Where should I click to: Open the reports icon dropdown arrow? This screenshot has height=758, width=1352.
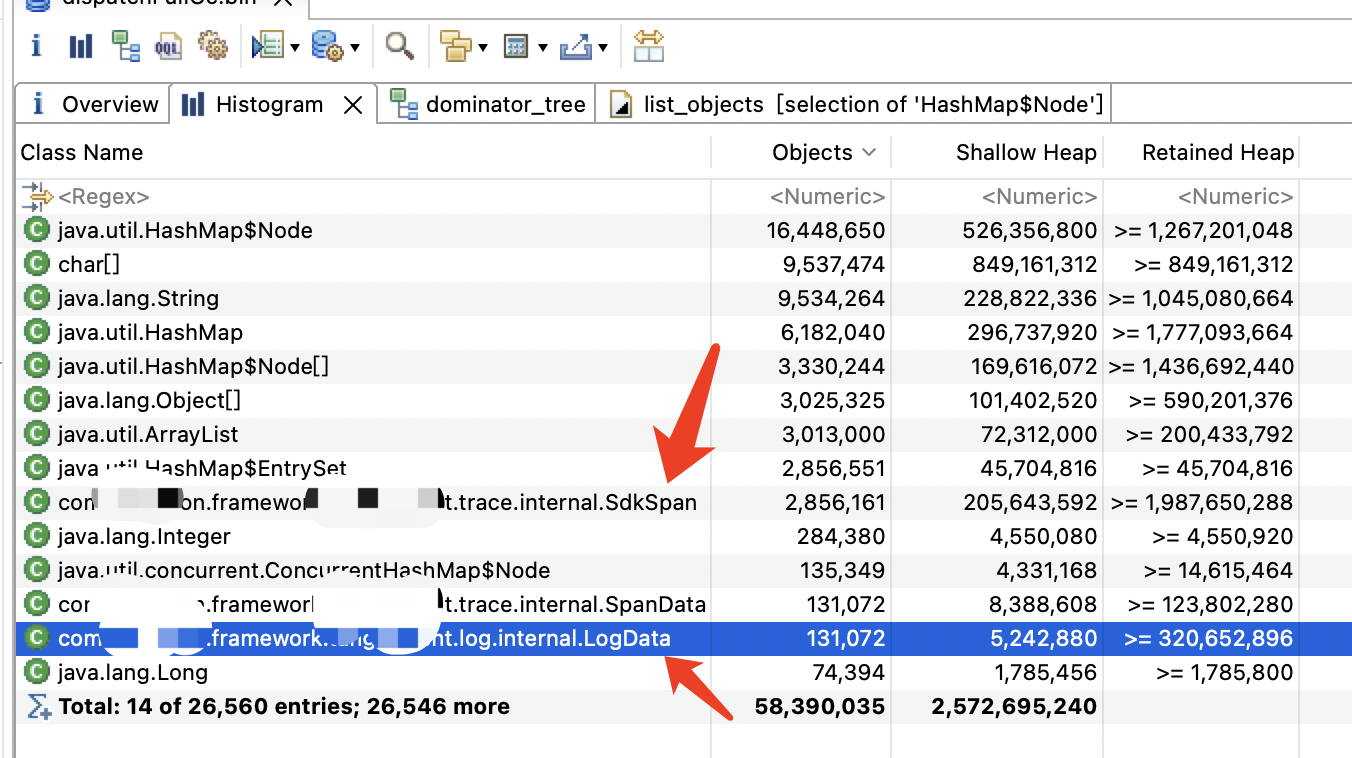point(295,47)
